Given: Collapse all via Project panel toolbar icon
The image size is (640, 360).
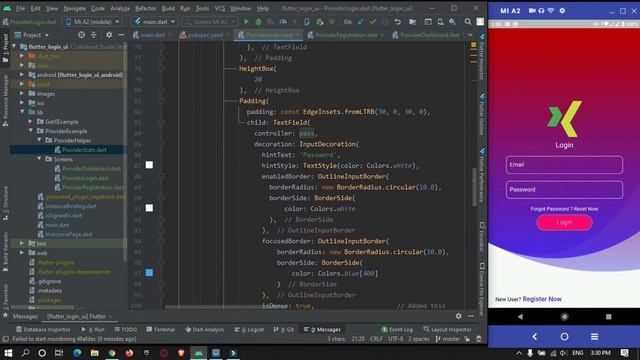Looking at the screenshot, I should point(93,35).
